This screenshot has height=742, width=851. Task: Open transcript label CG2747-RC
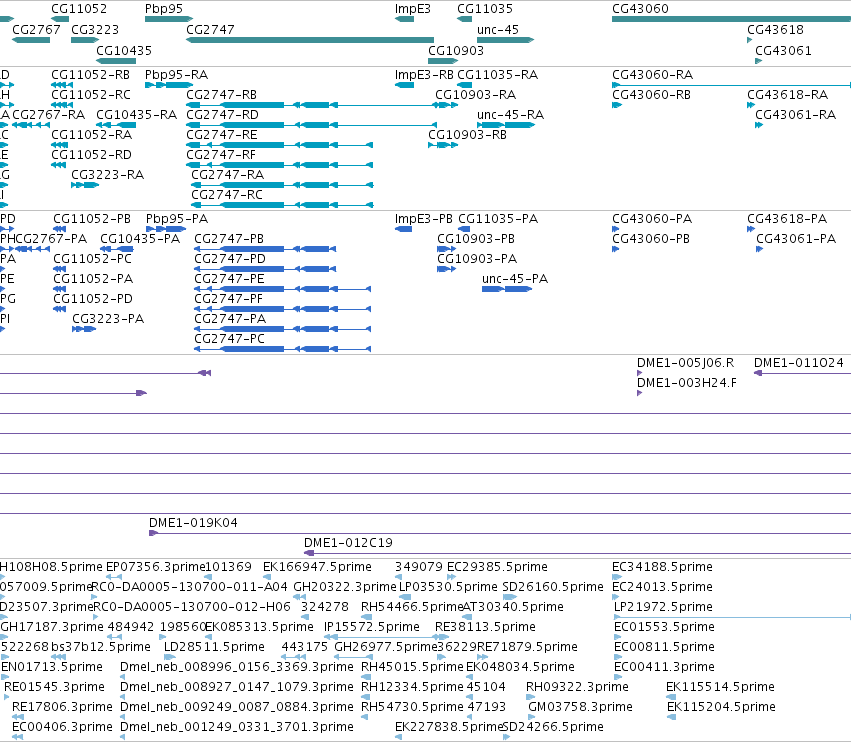coord(227,194)
